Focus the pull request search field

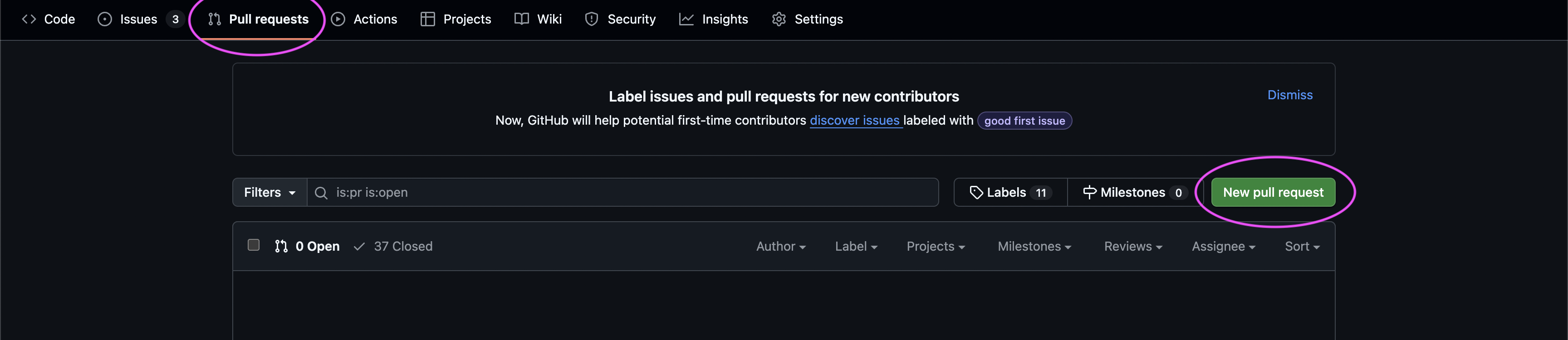633,193
